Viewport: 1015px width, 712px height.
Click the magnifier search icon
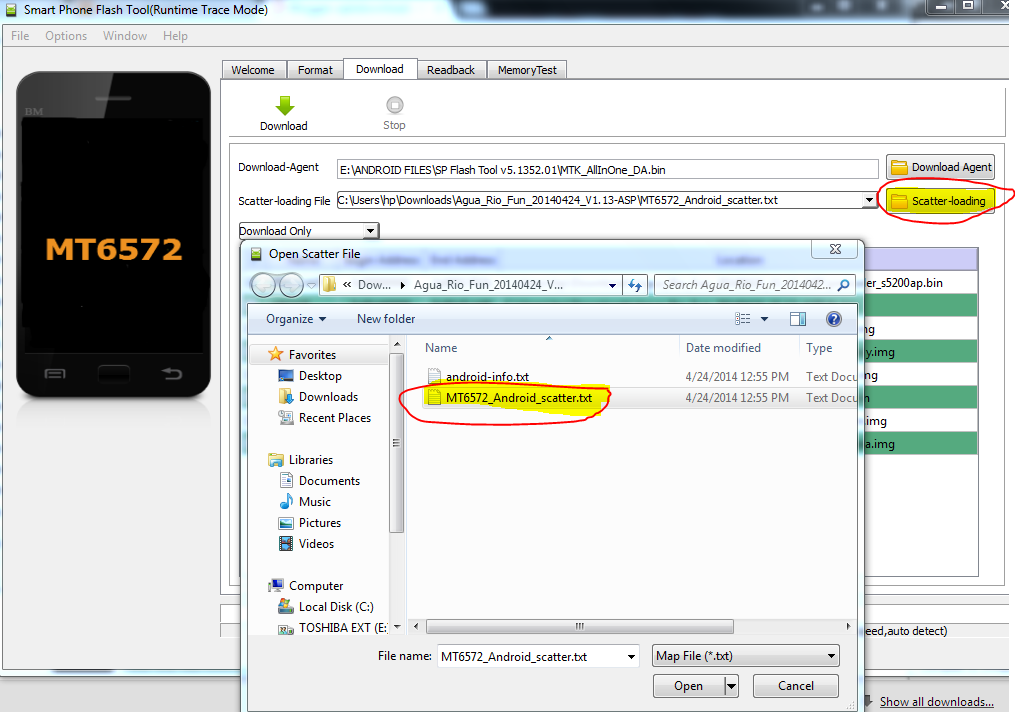pyautogui.click(x=843, y=285)
